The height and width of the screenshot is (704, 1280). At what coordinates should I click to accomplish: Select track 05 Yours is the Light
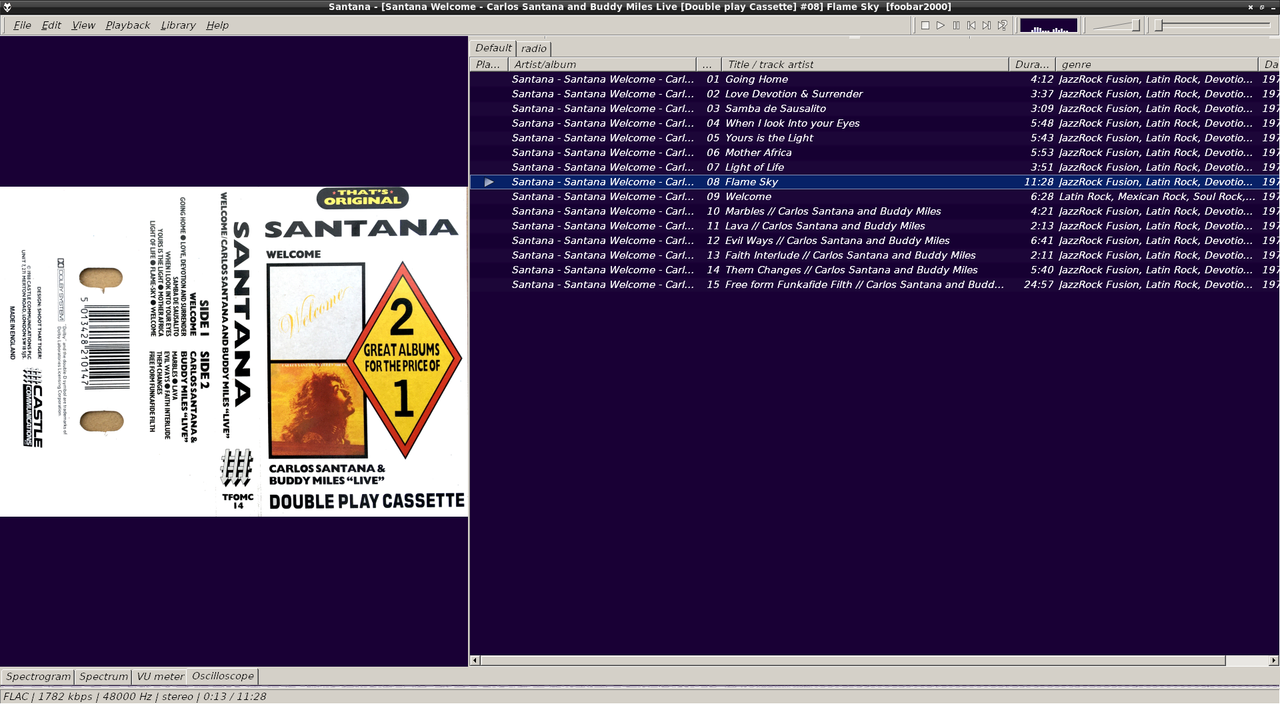874,138
